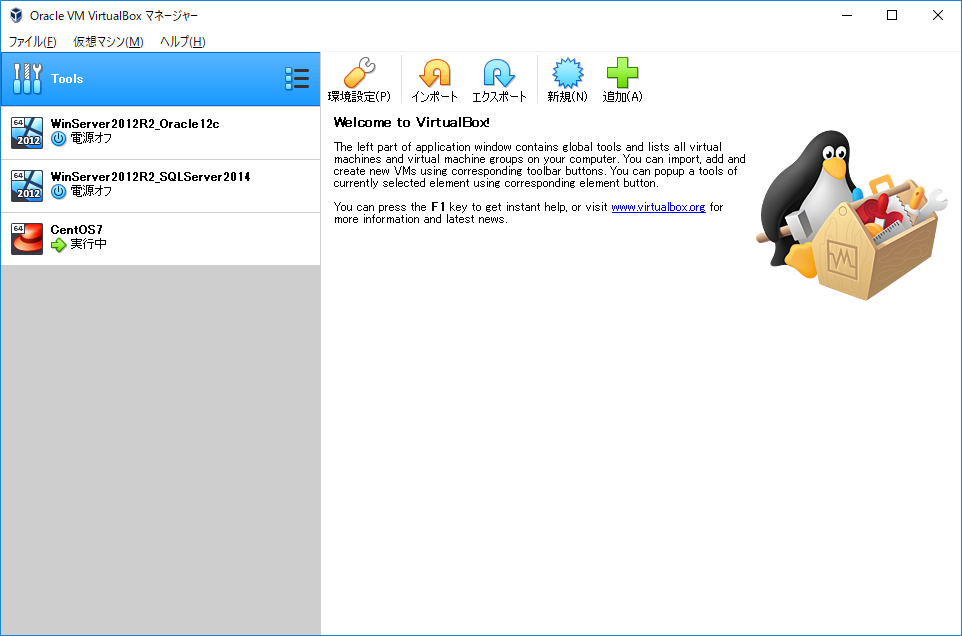Open the ファイル(F) menu

click(33, 42)
